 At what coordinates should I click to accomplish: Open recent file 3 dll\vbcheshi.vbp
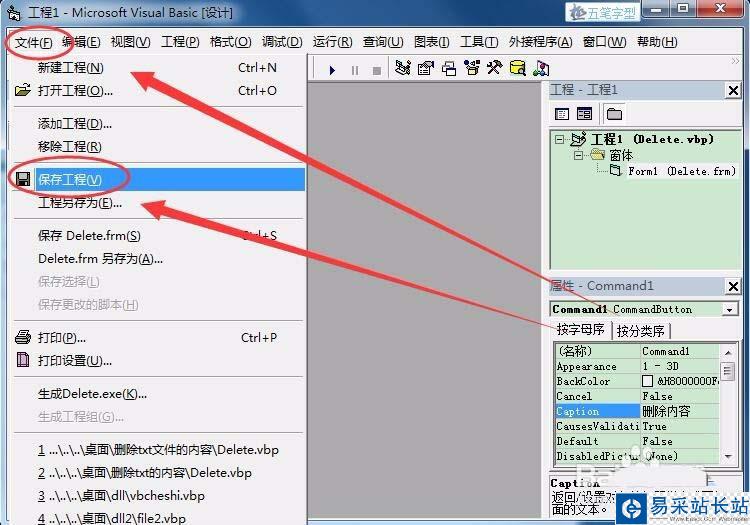(x=158, y=496)
